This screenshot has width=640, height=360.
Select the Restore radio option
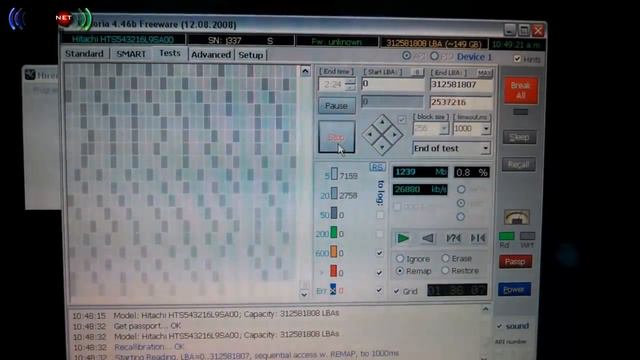click(445, 270)
